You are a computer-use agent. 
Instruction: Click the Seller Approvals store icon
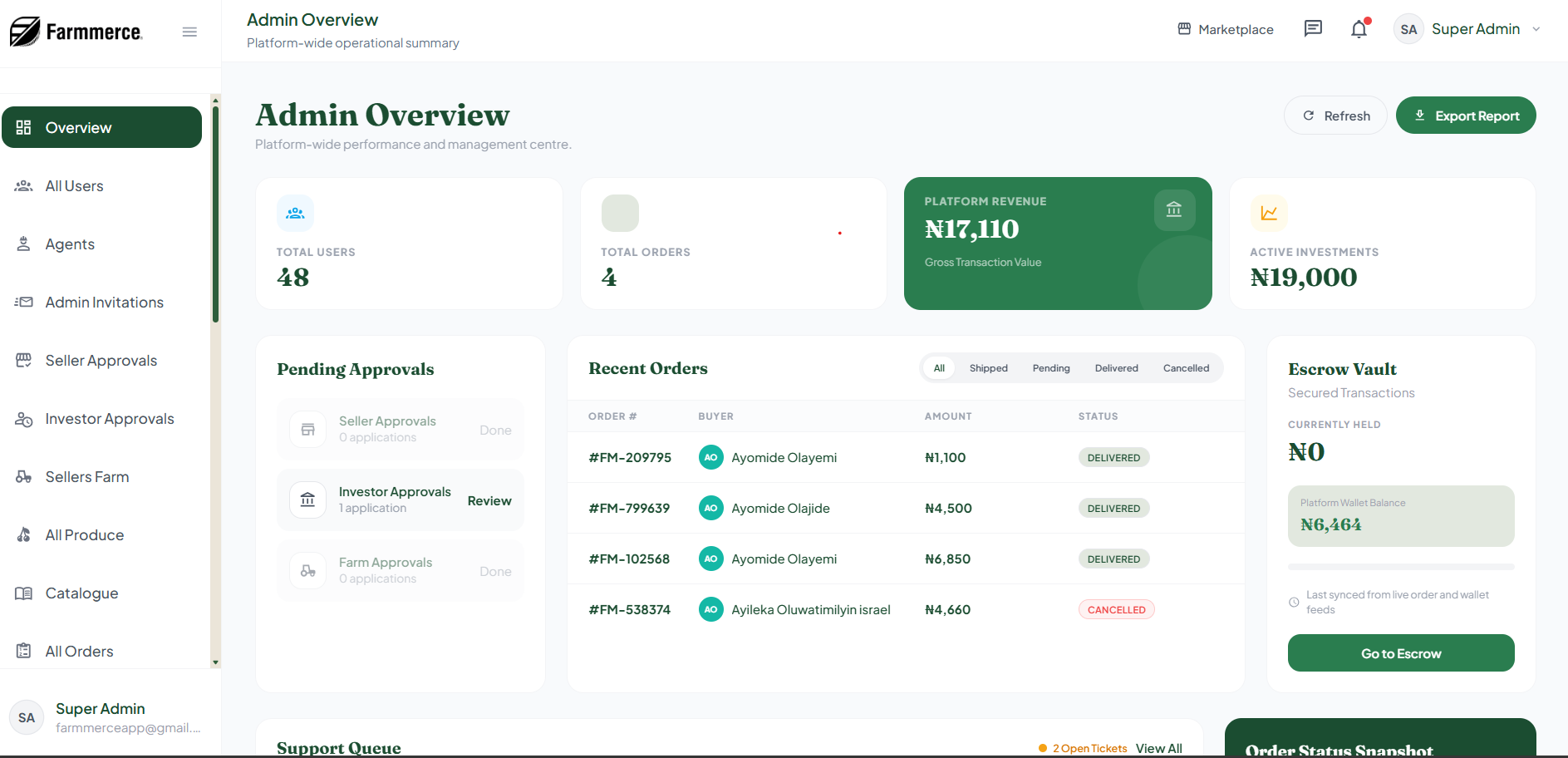pos(307,430)
